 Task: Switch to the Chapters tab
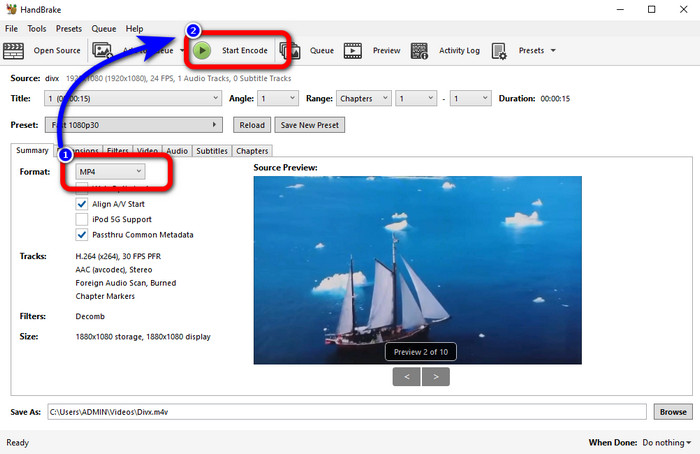coord(252,151)
